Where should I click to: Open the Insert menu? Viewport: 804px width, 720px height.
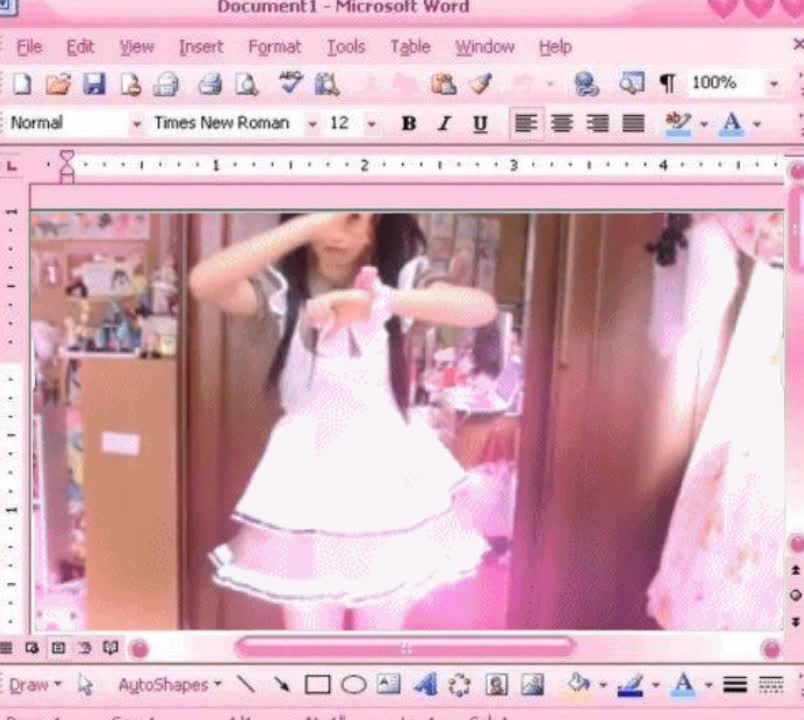click(x=201, y=47)
